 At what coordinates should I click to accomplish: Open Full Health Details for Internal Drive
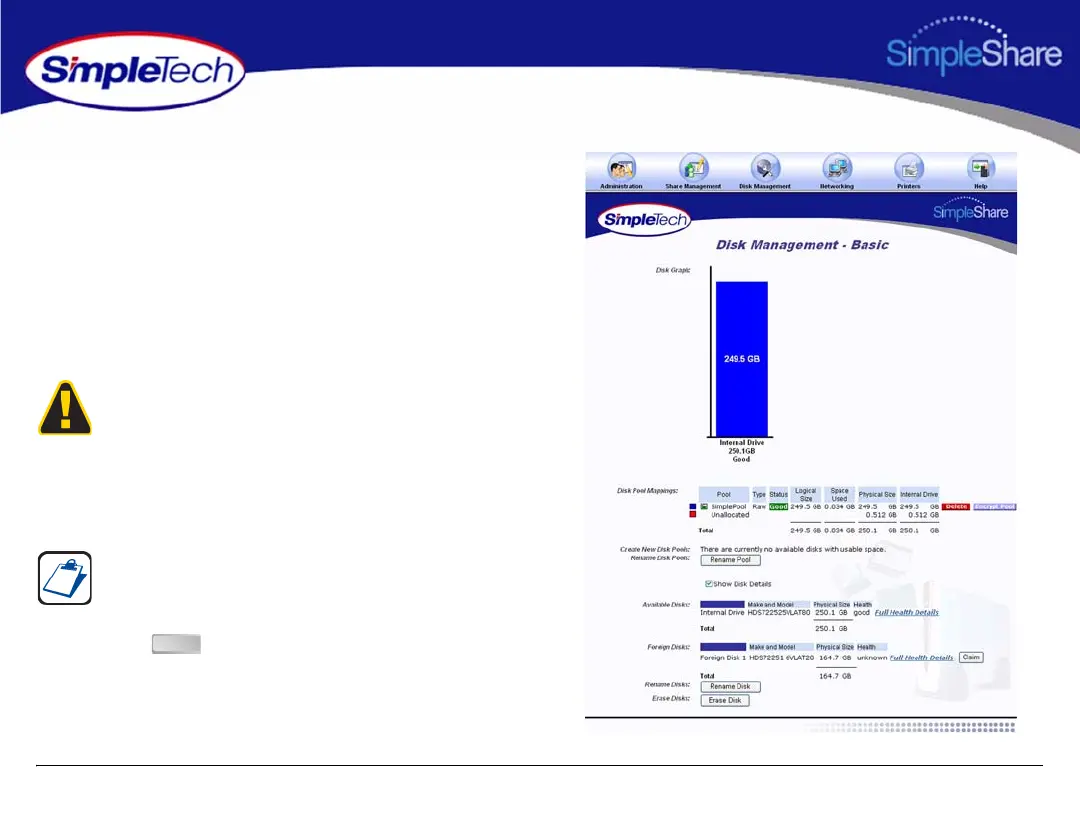click(x=906, y=612)
